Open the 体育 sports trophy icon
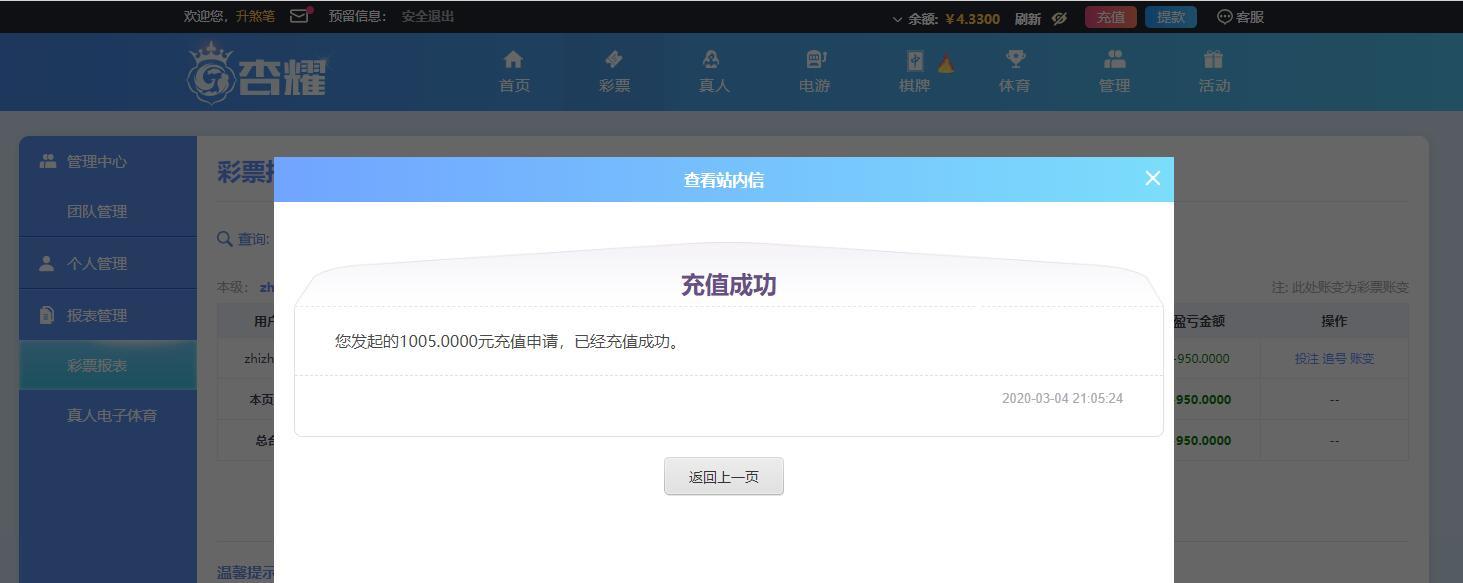 1014,72
